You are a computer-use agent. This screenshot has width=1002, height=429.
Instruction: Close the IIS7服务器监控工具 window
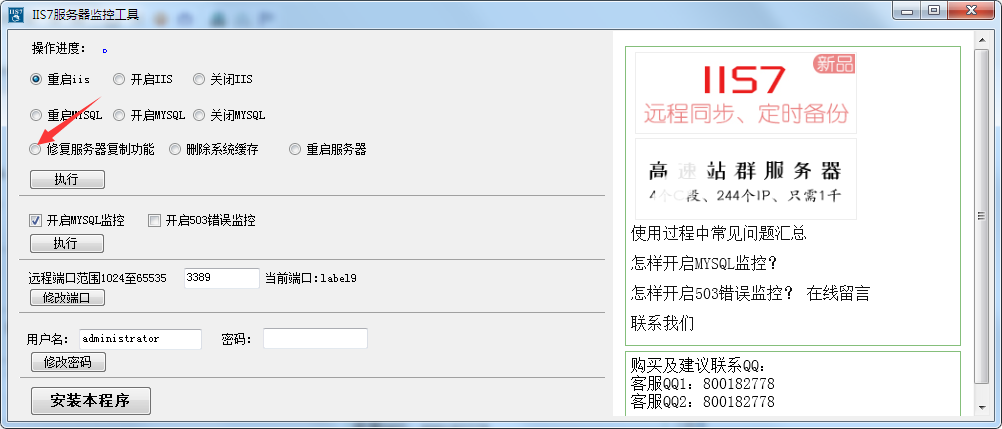[x=971, y=10]
